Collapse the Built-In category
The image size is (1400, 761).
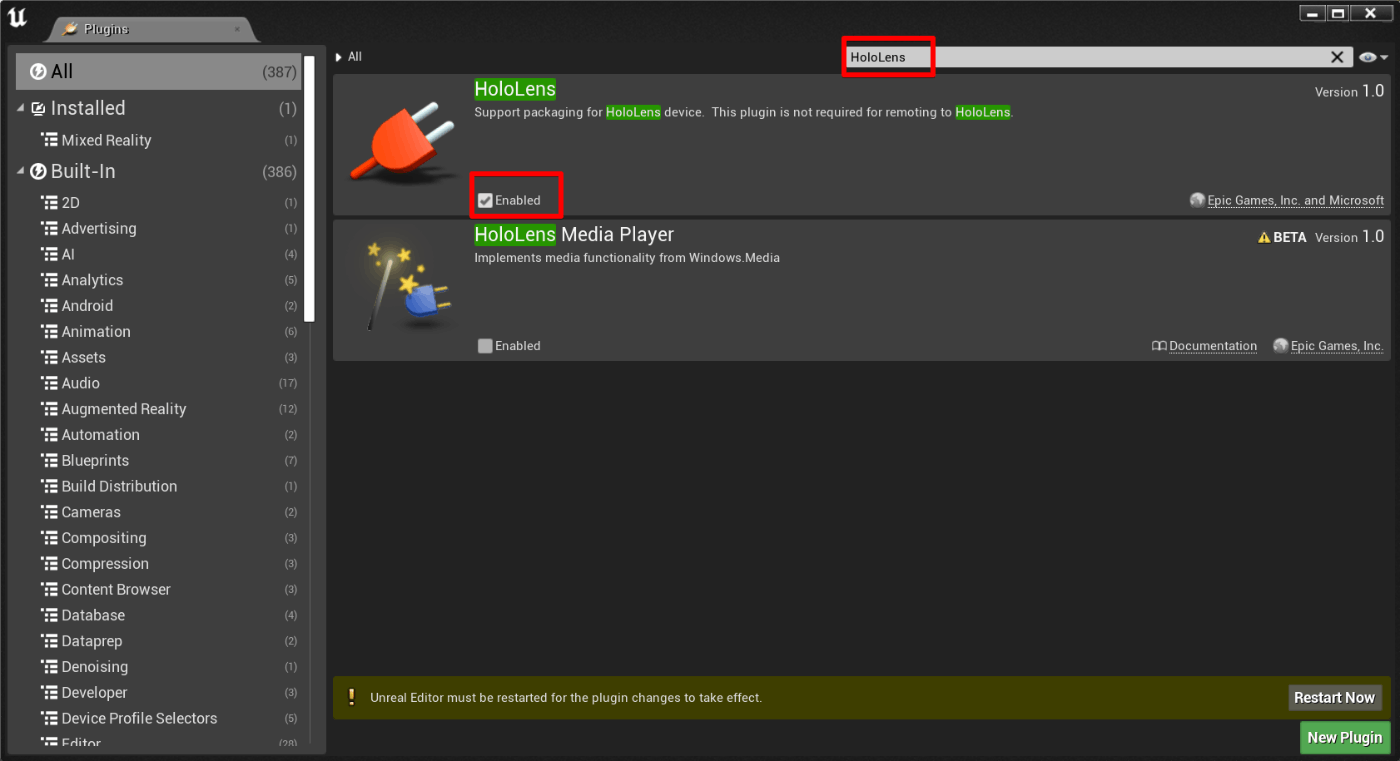coord(19,171)
